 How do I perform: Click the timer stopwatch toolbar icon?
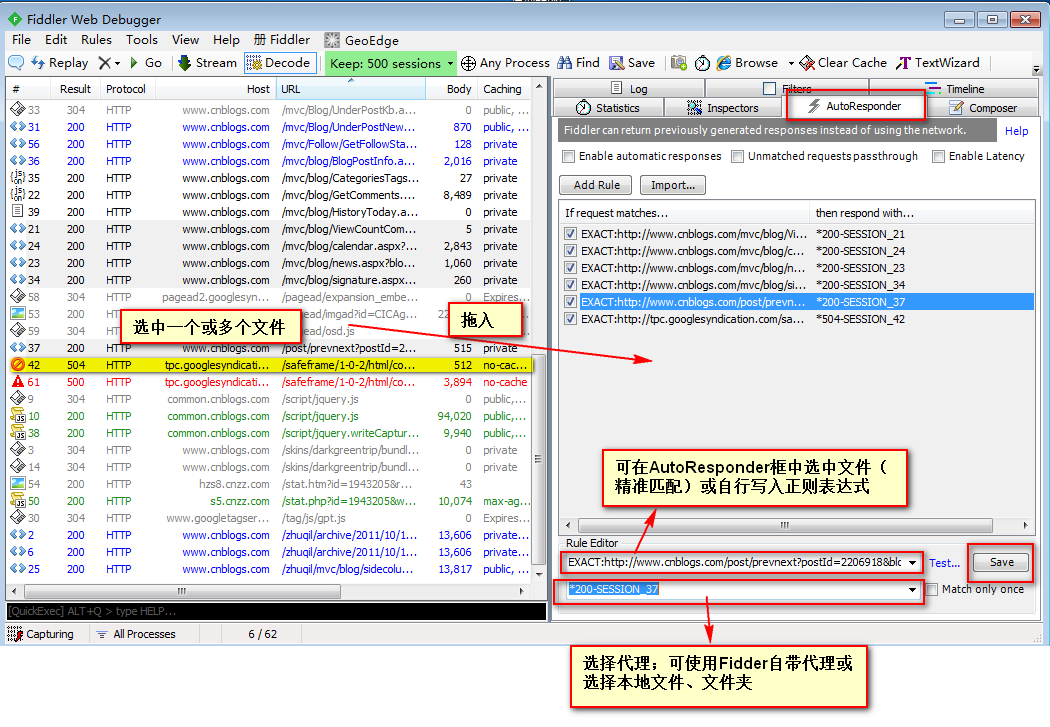[x=702, y=63]
